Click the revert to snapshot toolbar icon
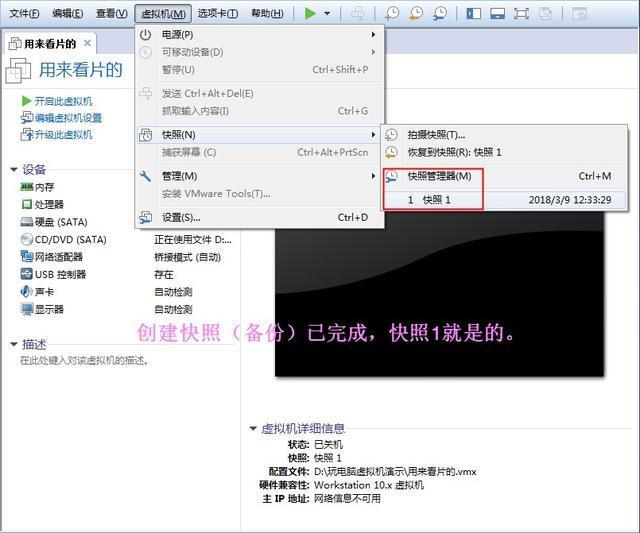The height and width of the screenshot is (533, 640). 416,13
